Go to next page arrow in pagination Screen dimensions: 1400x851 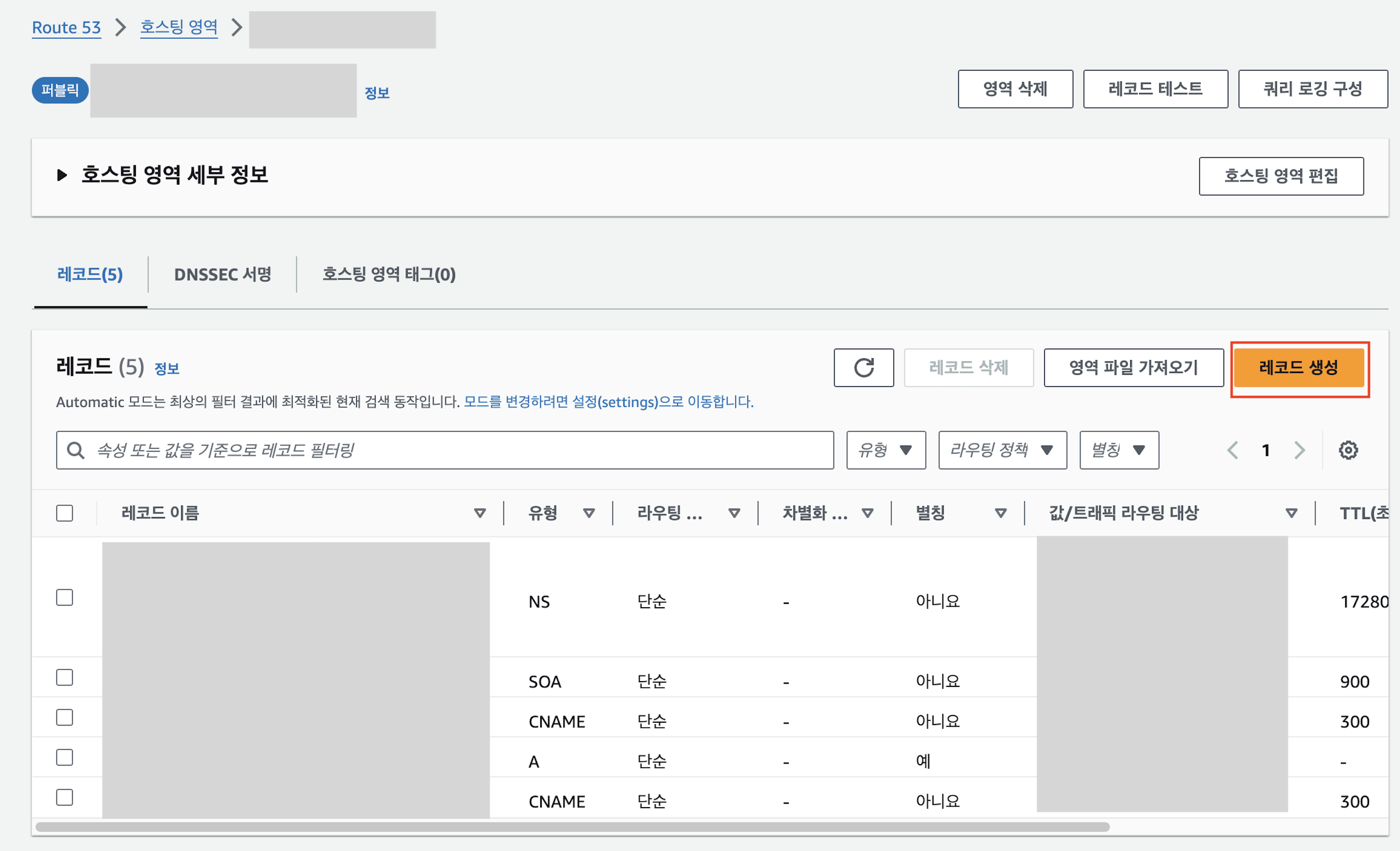(x=1299, y=450)
